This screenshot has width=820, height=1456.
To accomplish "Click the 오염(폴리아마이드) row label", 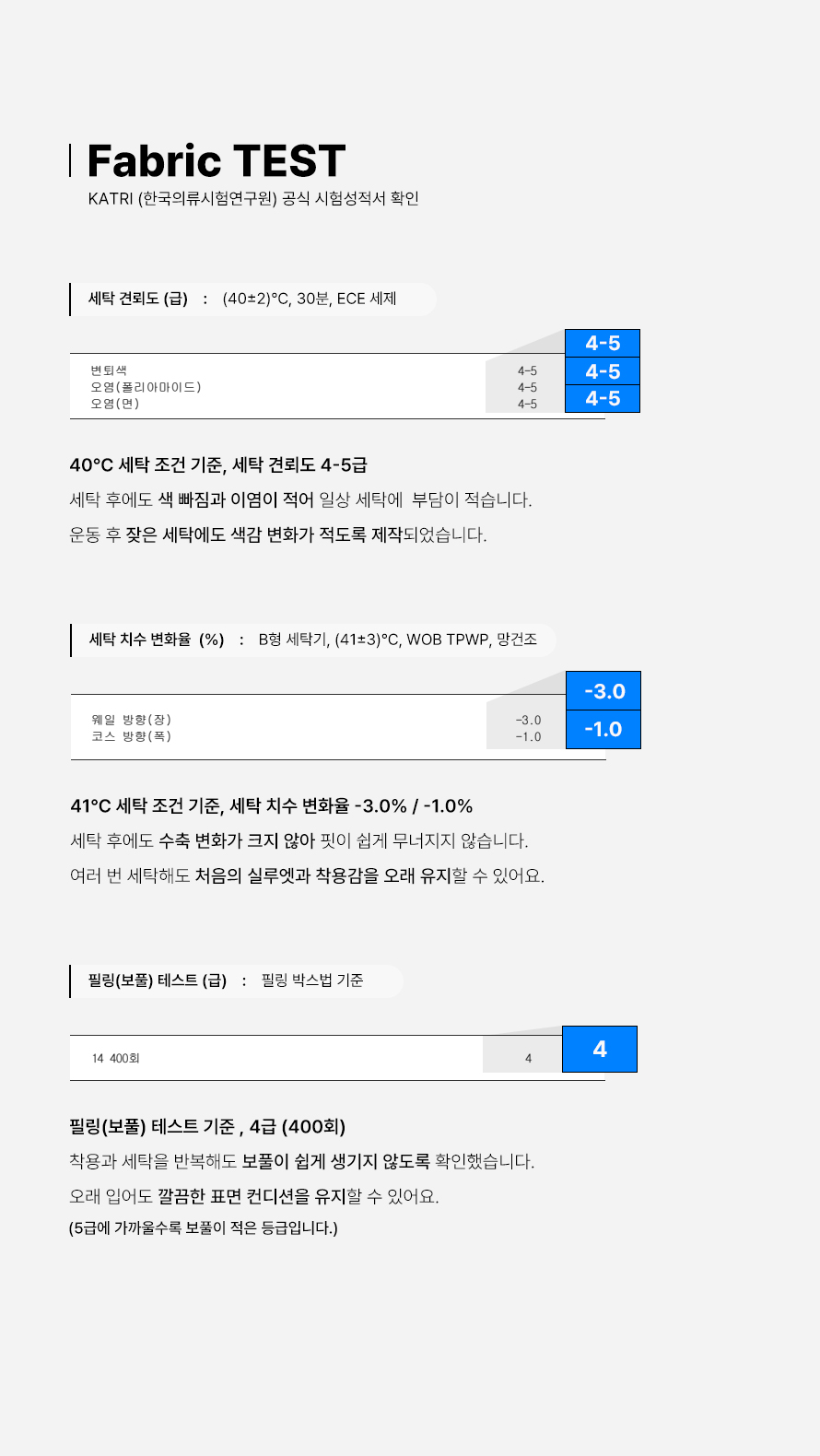I will [x=146, y=387].
